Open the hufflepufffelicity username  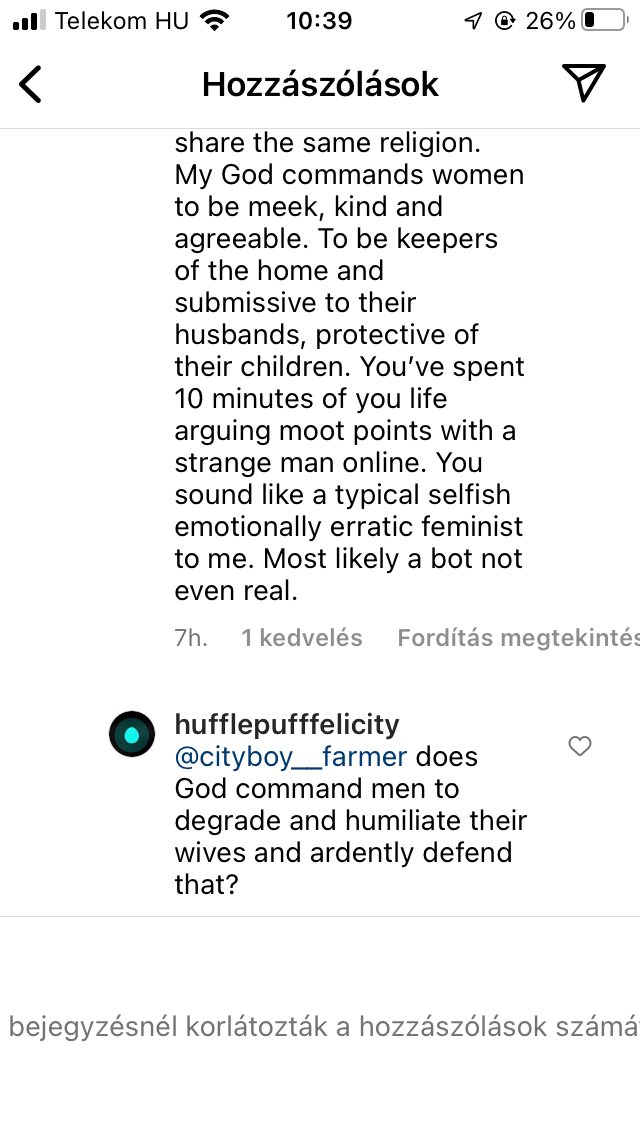[287, 724]
